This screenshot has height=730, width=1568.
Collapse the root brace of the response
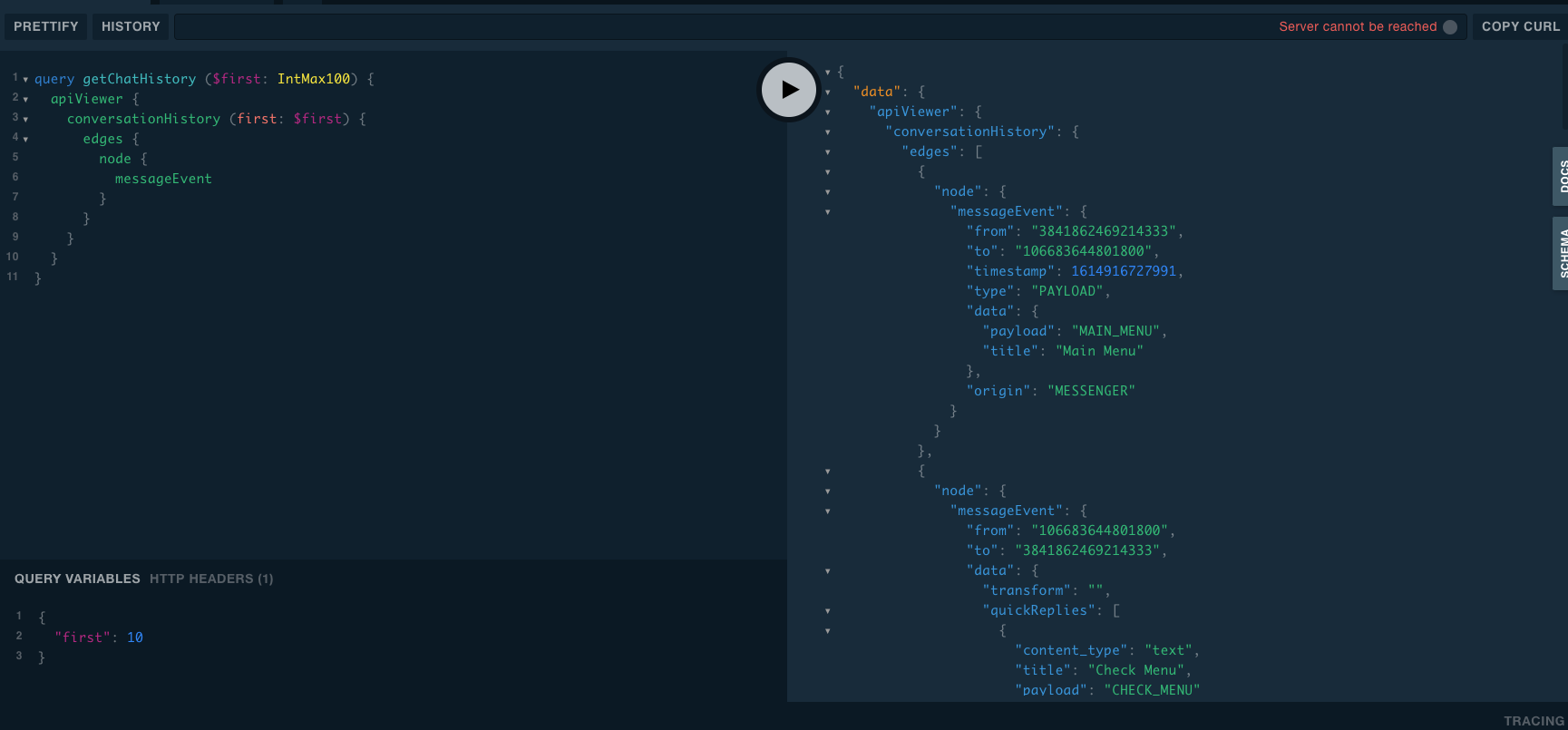[x=828, y=73]
